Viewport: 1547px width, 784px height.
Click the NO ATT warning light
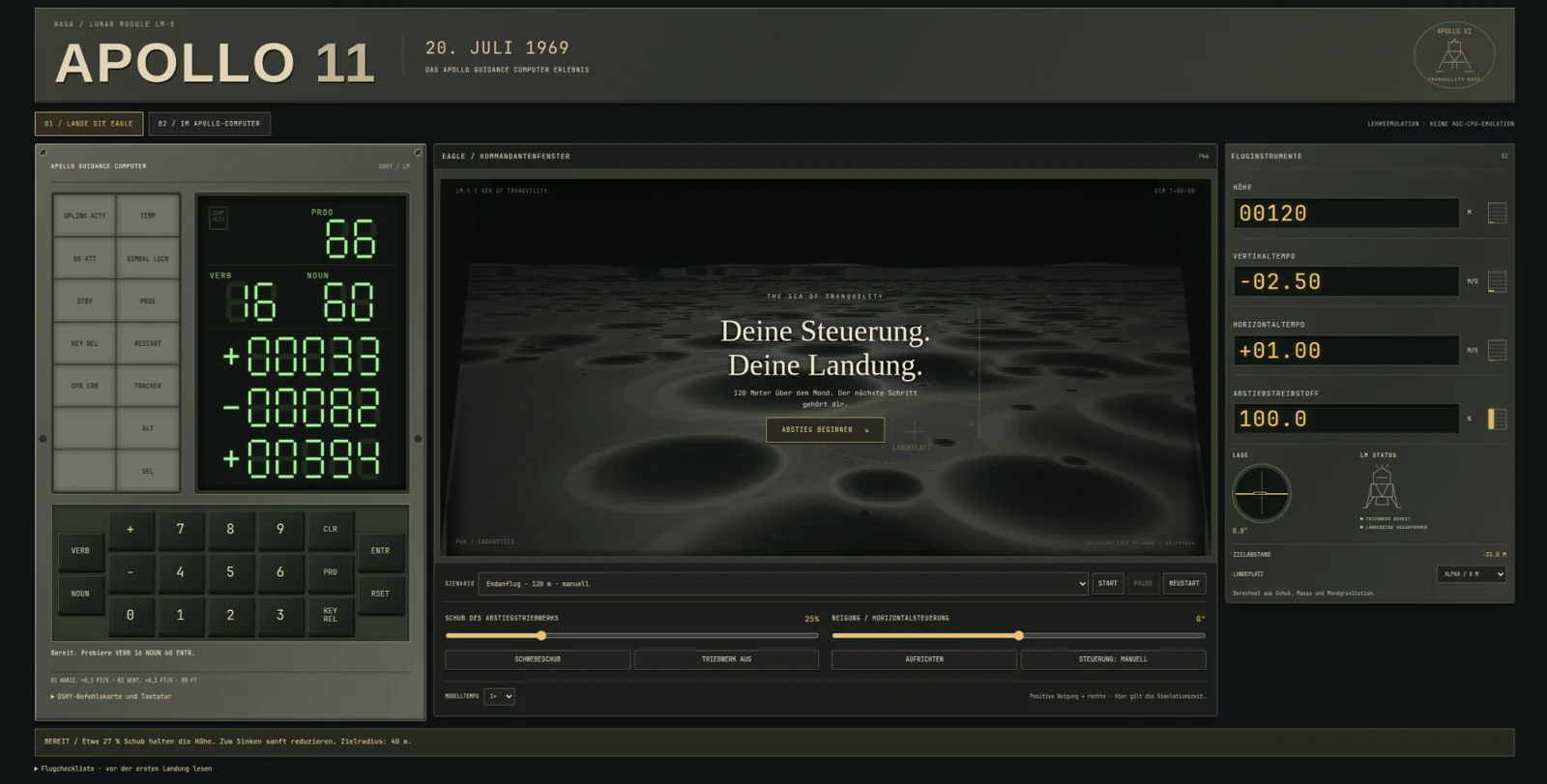tap(85, 258)
